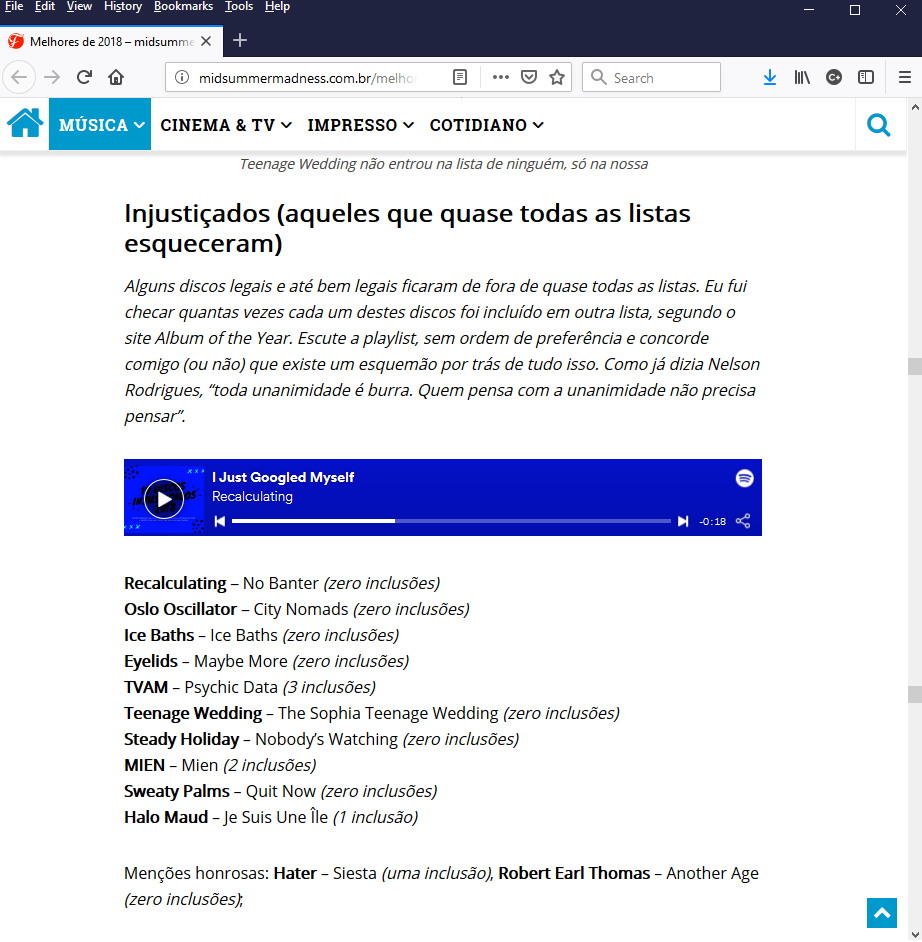This screenshot has width=922, height=942.
Task: Click the Recalculating artist name in player
Action: point(252,497)
